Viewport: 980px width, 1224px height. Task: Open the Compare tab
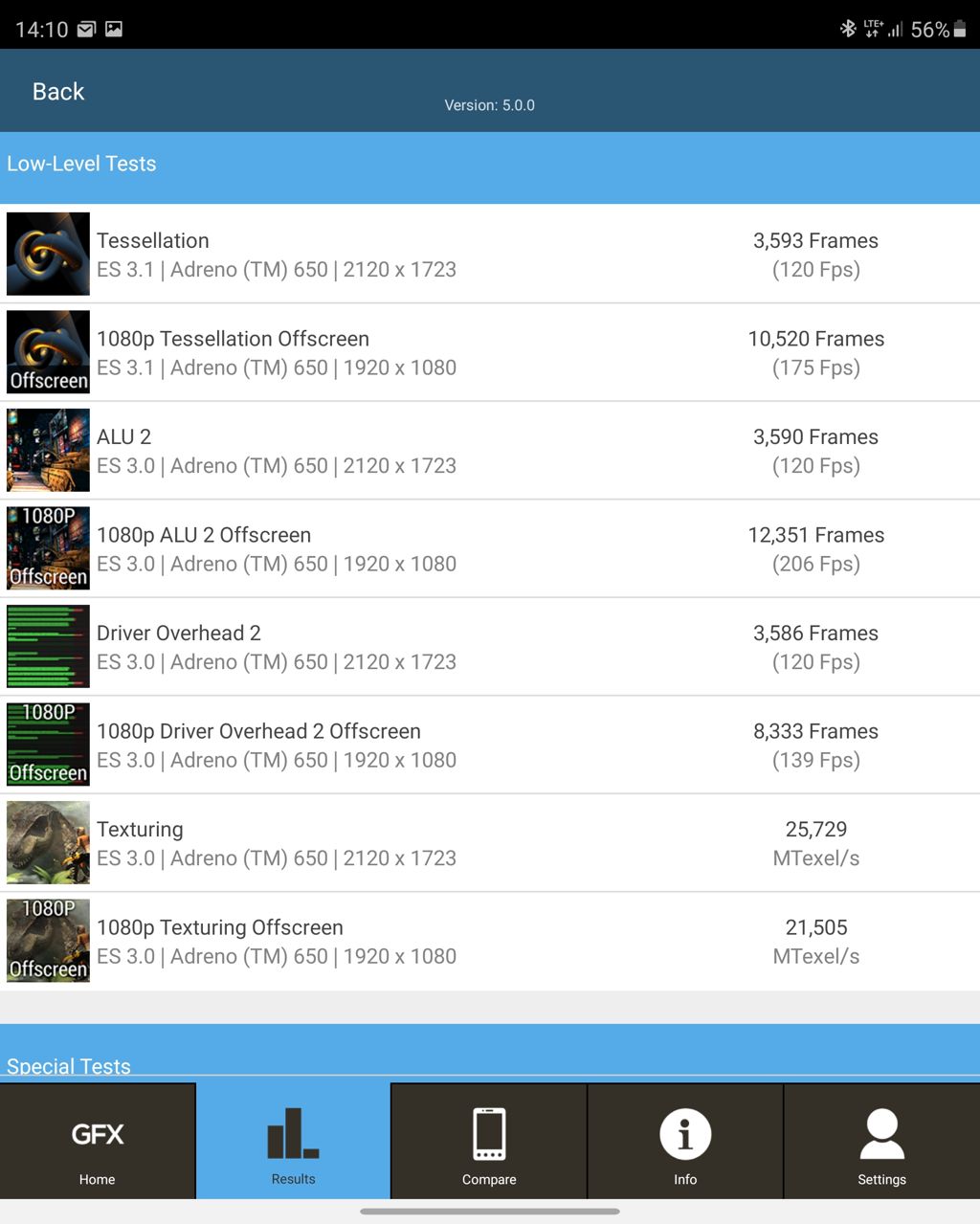(489, 1141)
